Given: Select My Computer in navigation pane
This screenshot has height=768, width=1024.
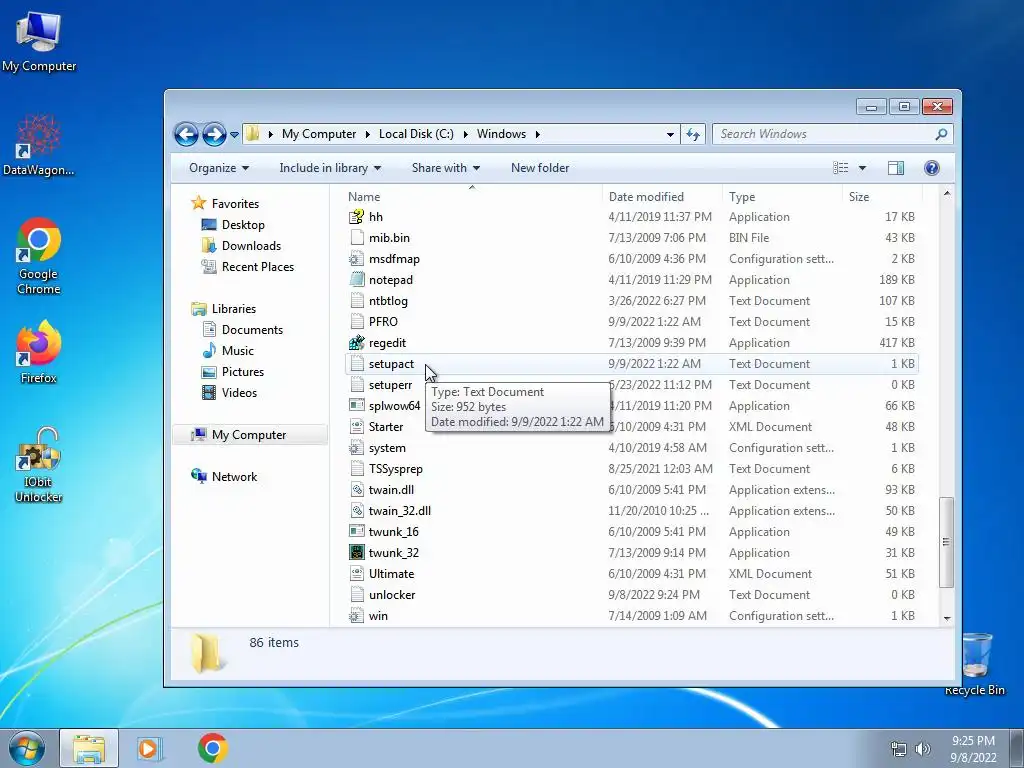Looking at the screenshot, I should [249, 435].
